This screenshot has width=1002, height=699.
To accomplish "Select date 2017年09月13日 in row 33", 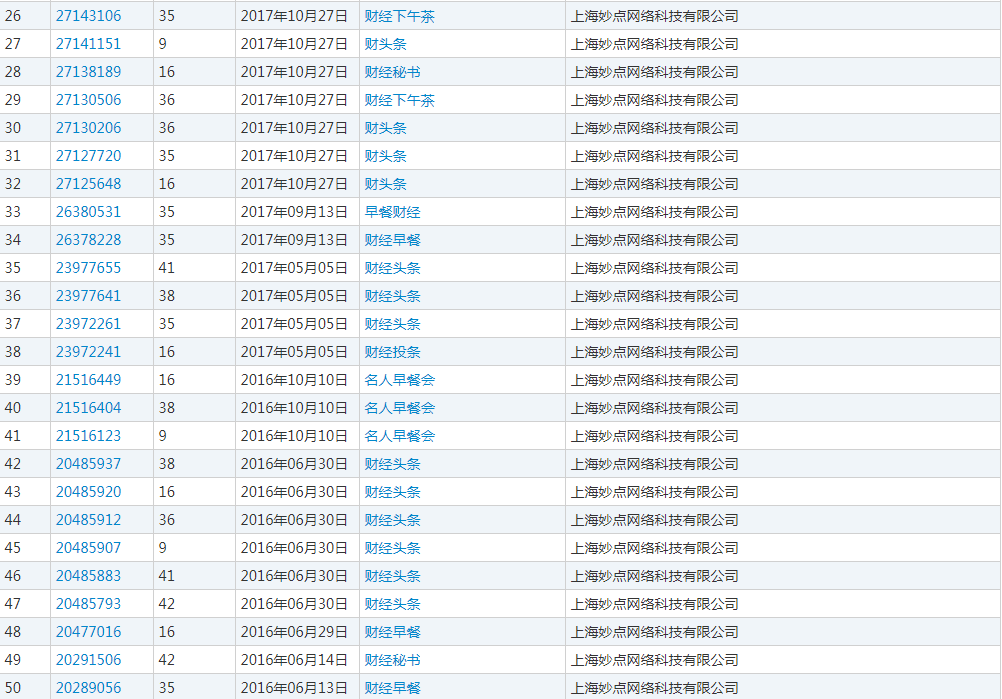I will tap(294, 212).
